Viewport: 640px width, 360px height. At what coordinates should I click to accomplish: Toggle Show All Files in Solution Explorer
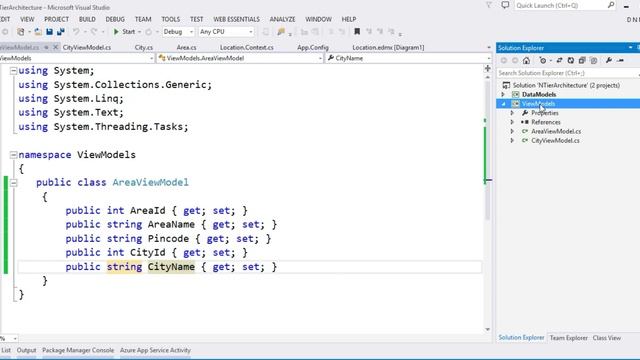pyautogui.click(x=593, y=60)
